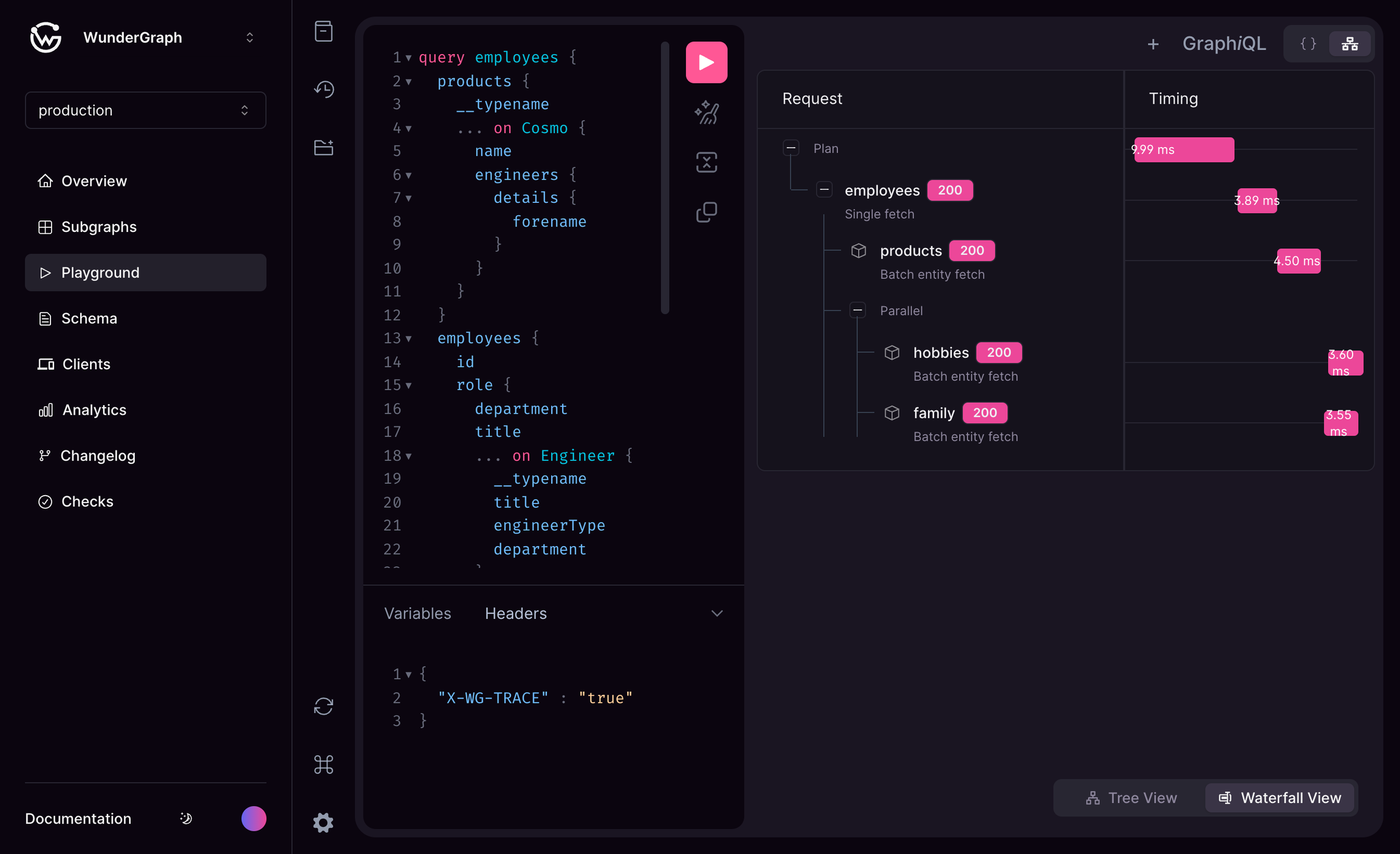Image resolution: width=1400 pixels, height=854 pixels.
Task: Switch to the response view with curly braces toggle
Action: 1306,43
